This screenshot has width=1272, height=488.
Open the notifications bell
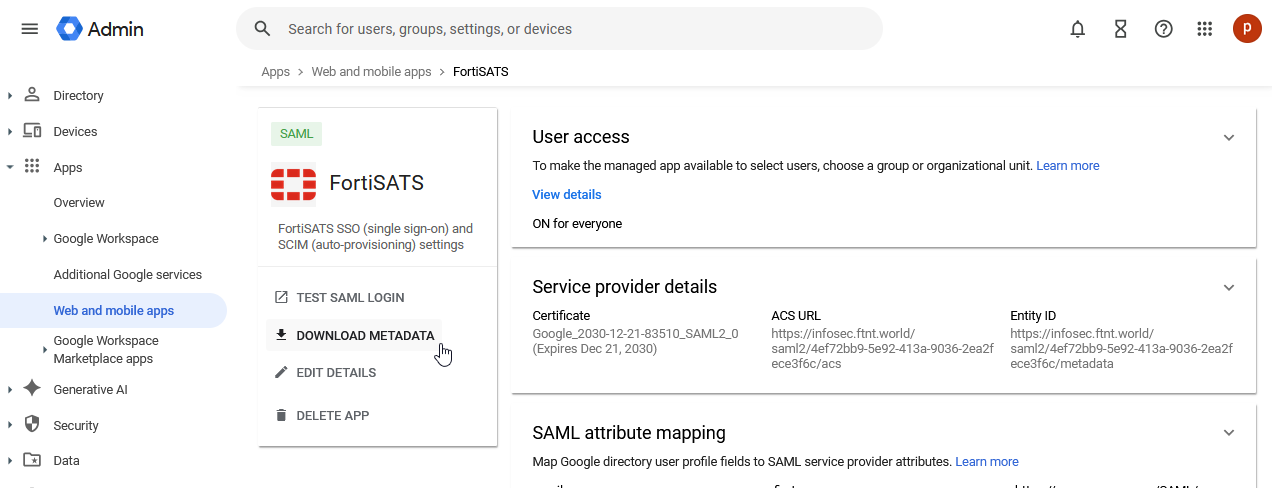[1077, 29]
